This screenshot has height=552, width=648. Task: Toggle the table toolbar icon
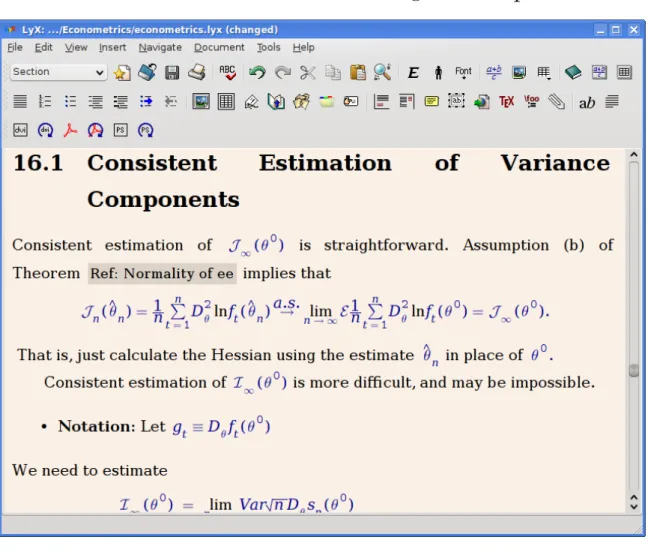(624, 73)
